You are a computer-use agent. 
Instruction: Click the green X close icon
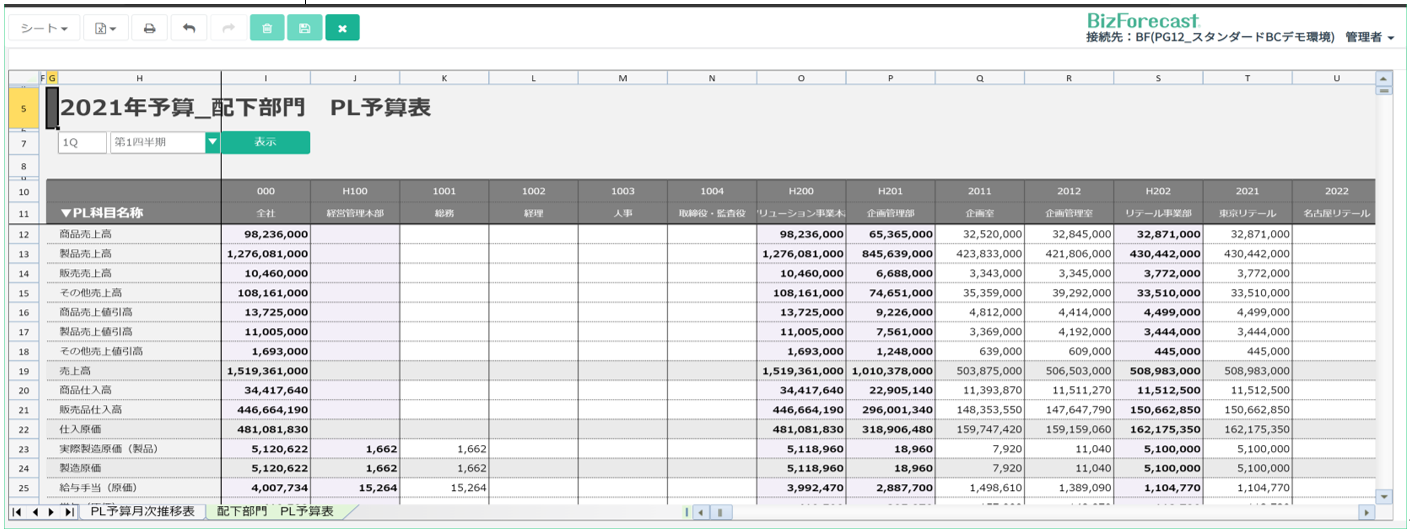(342, 28)
